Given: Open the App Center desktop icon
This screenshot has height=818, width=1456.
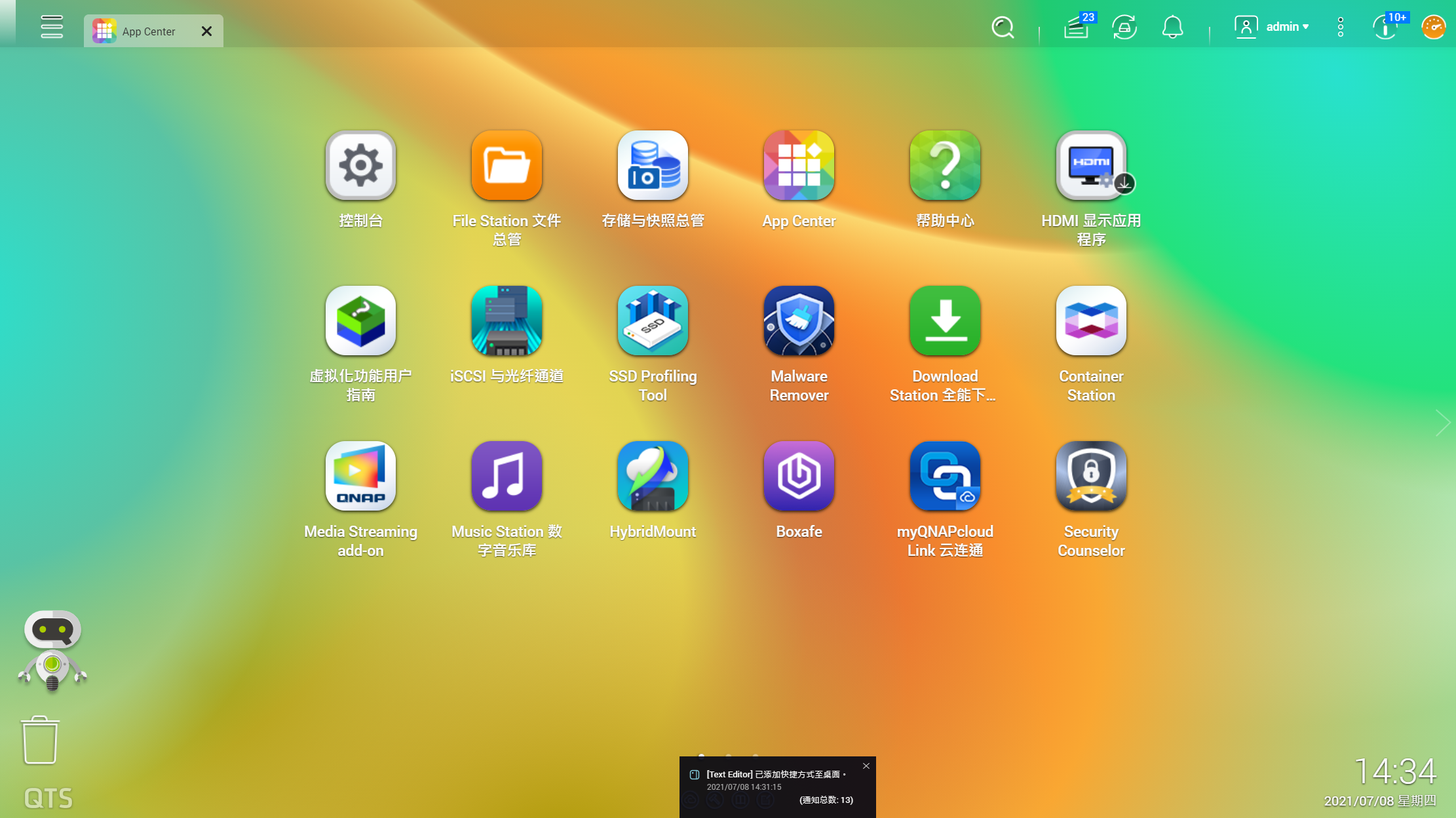Looking at the screenshot, I should [x=799, y=165].
